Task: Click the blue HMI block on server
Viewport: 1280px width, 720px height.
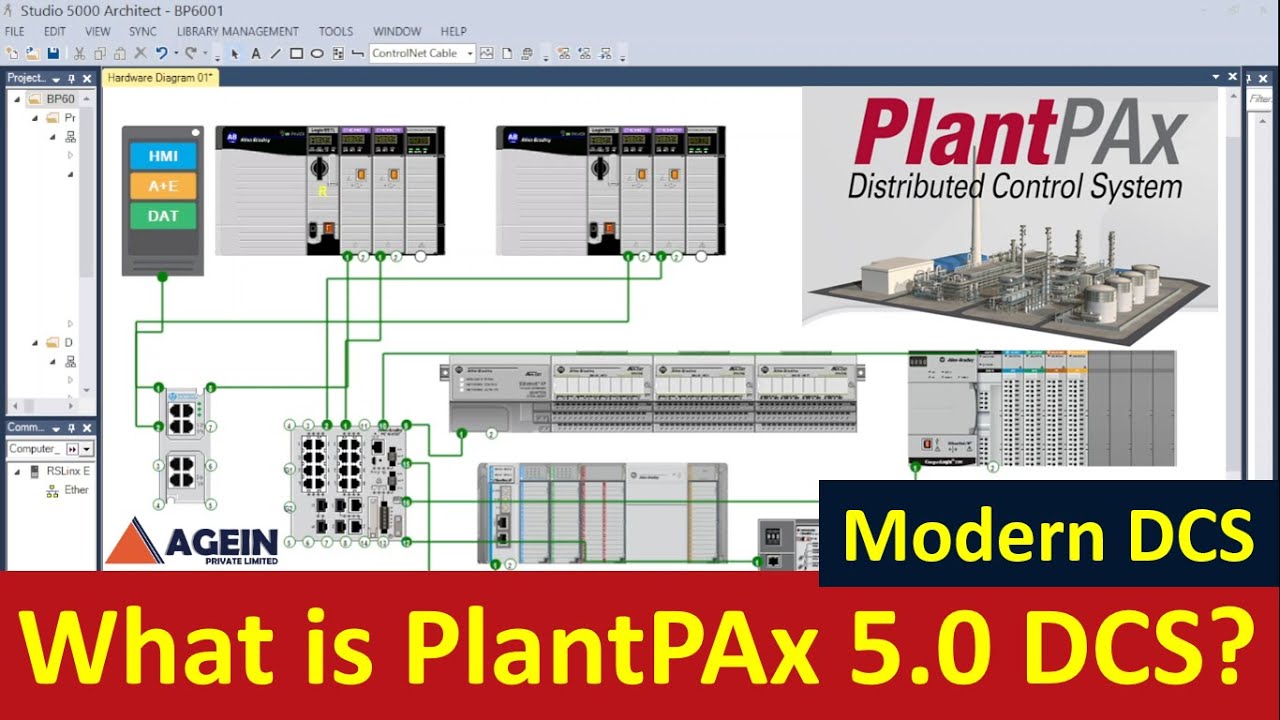Action: click(x=163, y=157)
